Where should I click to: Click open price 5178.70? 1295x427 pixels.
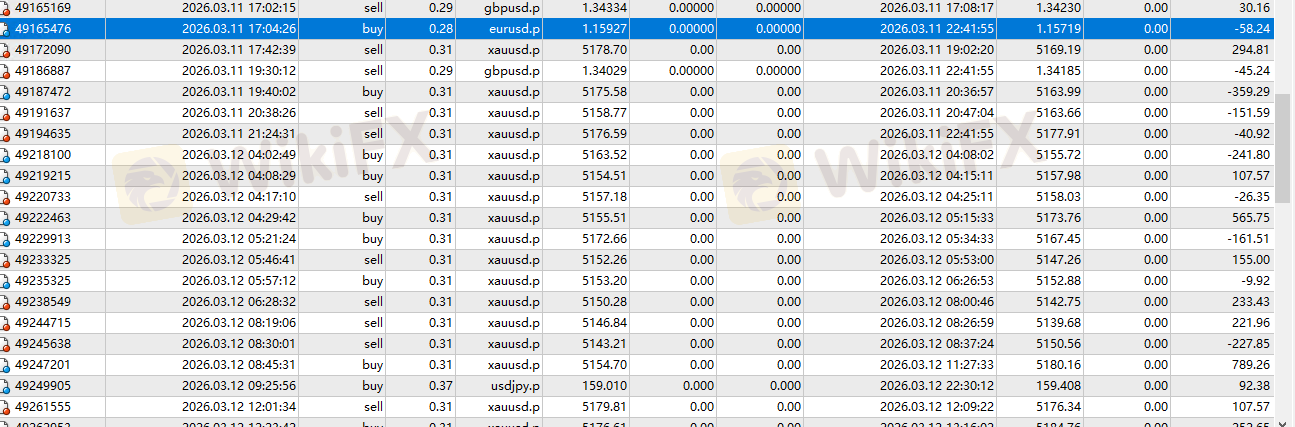point(606,50)
